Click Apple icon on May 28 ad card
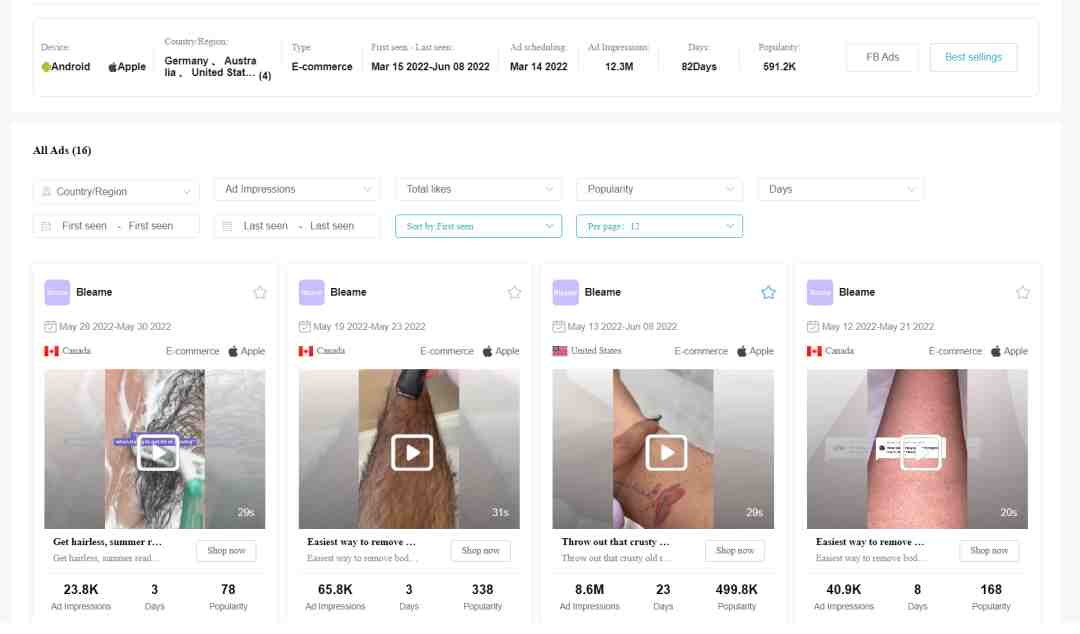 (233, 351)
